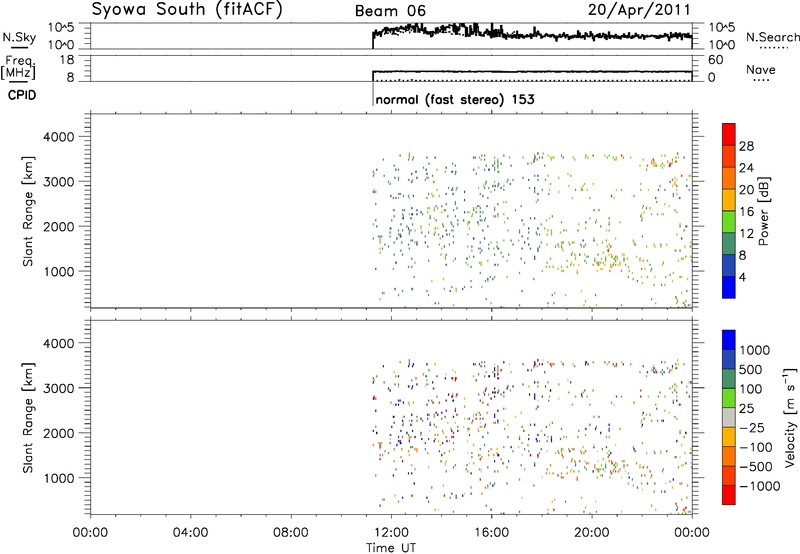The height and width of the screenshot is (554, 800).
Task: Click the 'Velocity [m s-1]' axis label
Action: coord(790,417)
